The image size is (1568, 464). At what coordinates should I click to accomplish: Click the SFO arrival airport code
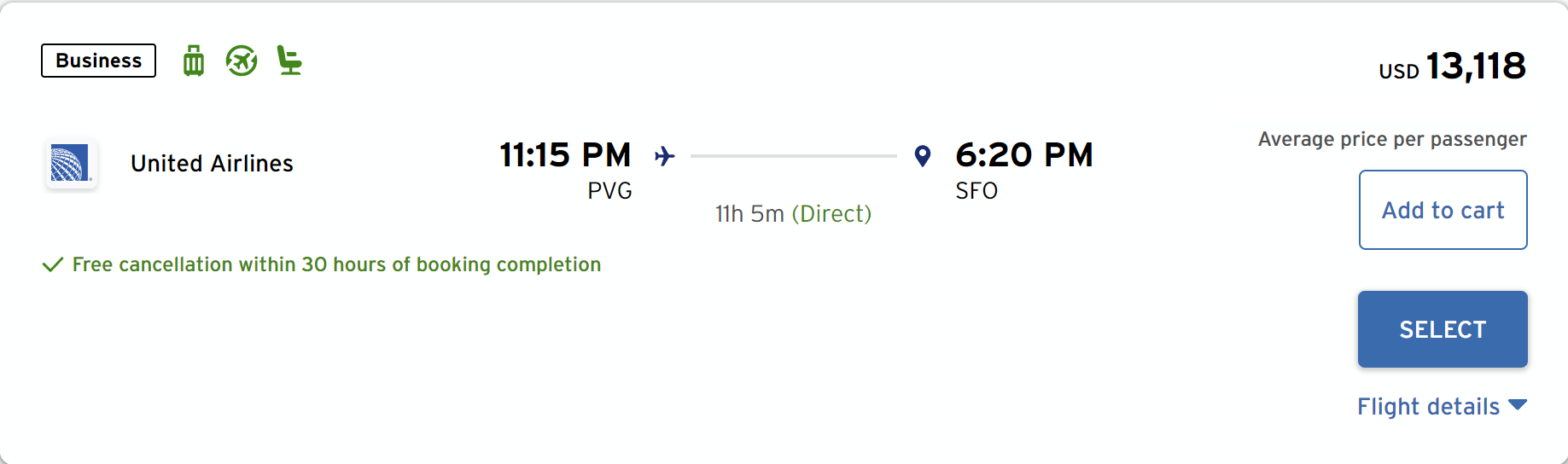[x=976, y=191]
